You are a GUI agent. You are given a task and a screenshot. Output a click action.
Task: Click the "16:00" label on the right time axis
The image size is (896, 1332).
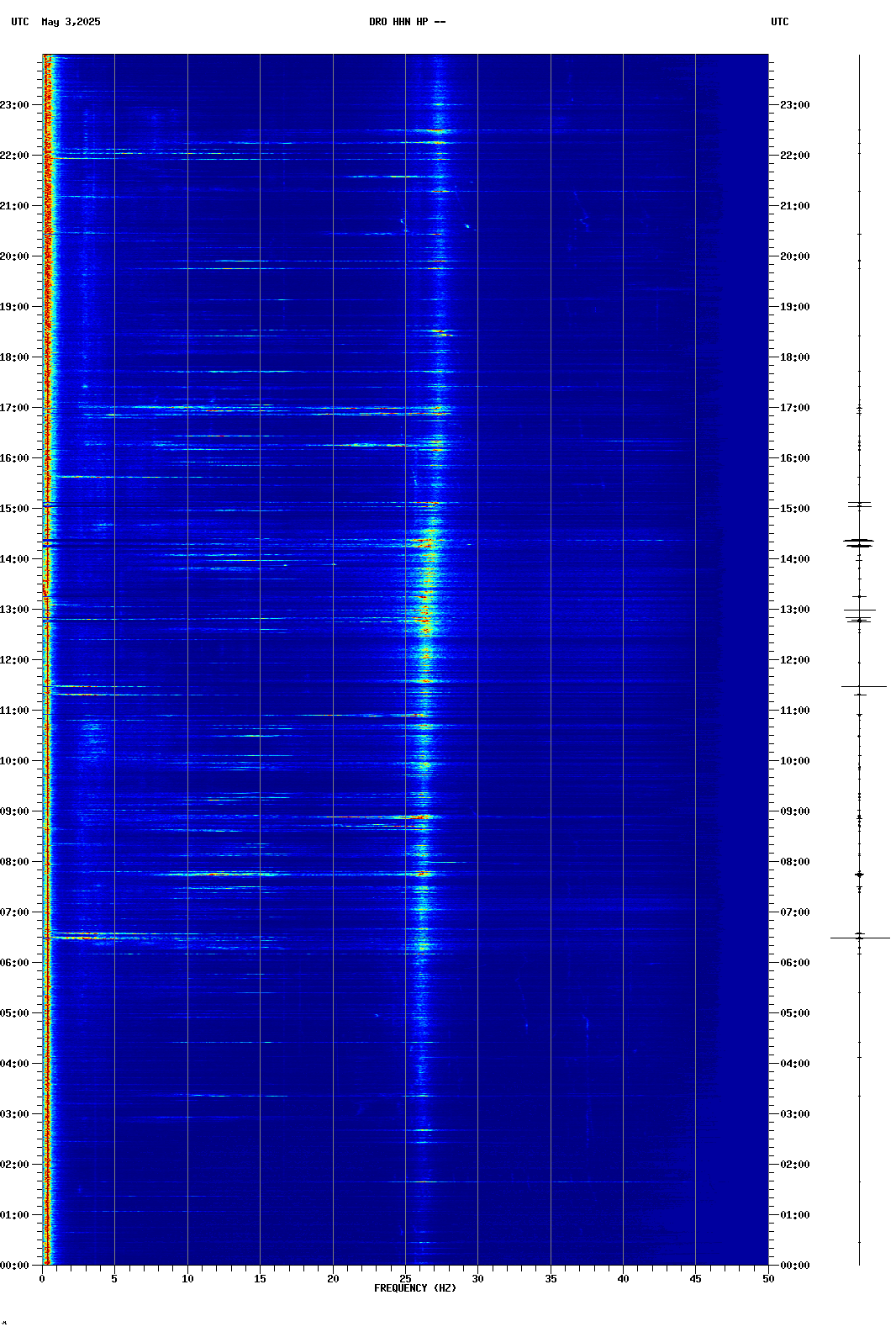tap(795, 458)
